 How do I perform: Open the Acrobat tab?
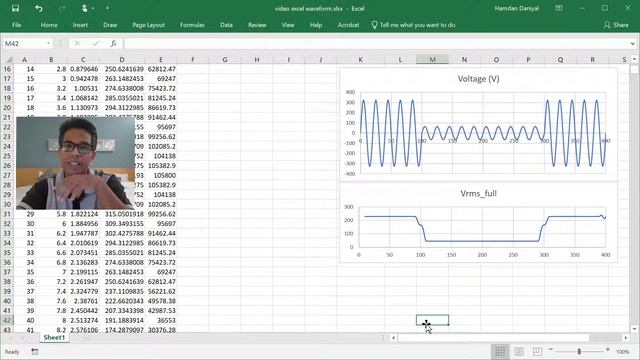point(348,25)
